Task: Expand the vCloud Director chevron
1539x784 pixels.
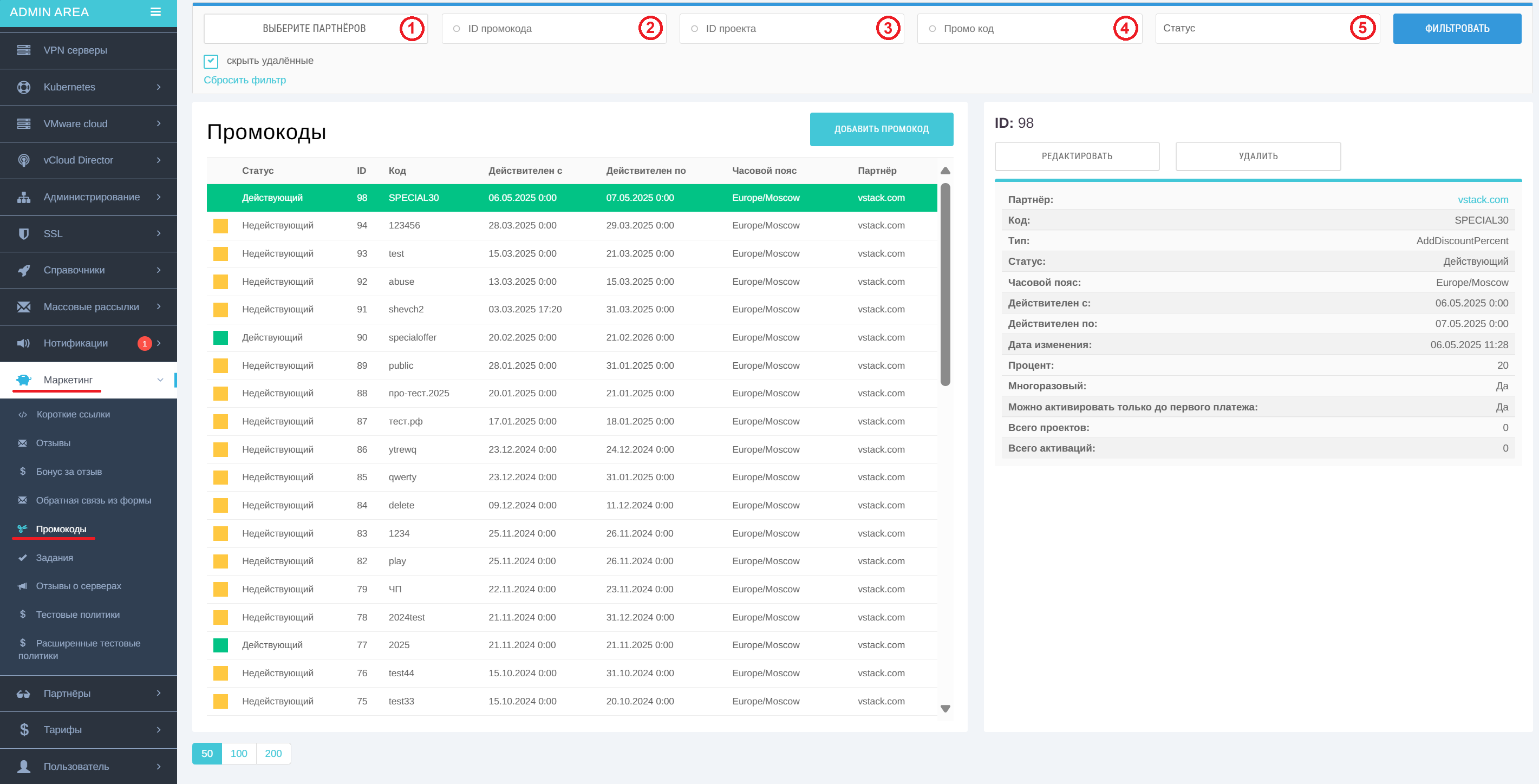Action: point(159,160)
